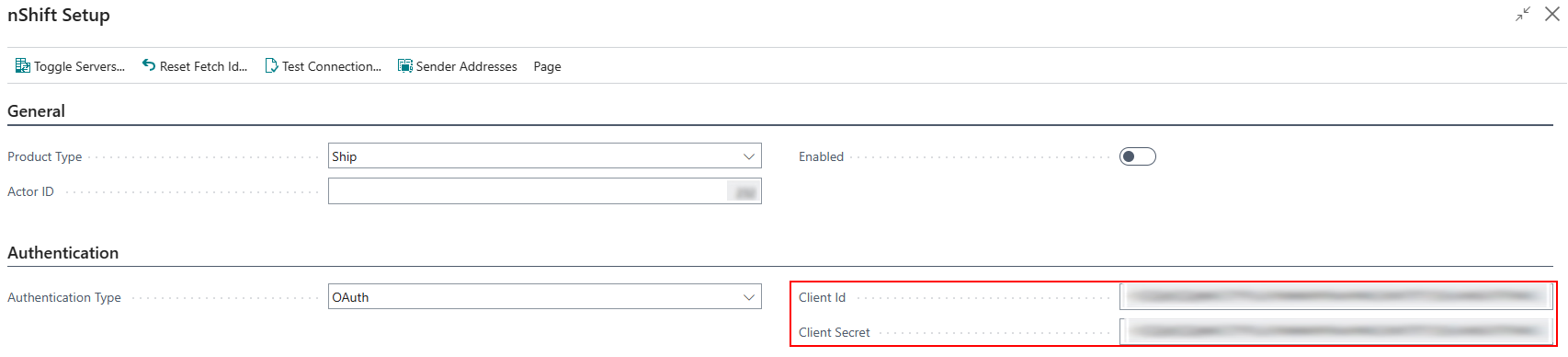This screenshot has width=1568, height=357.
Task: Focus the Client Secret text field
Action: (x=1336, y=332)
